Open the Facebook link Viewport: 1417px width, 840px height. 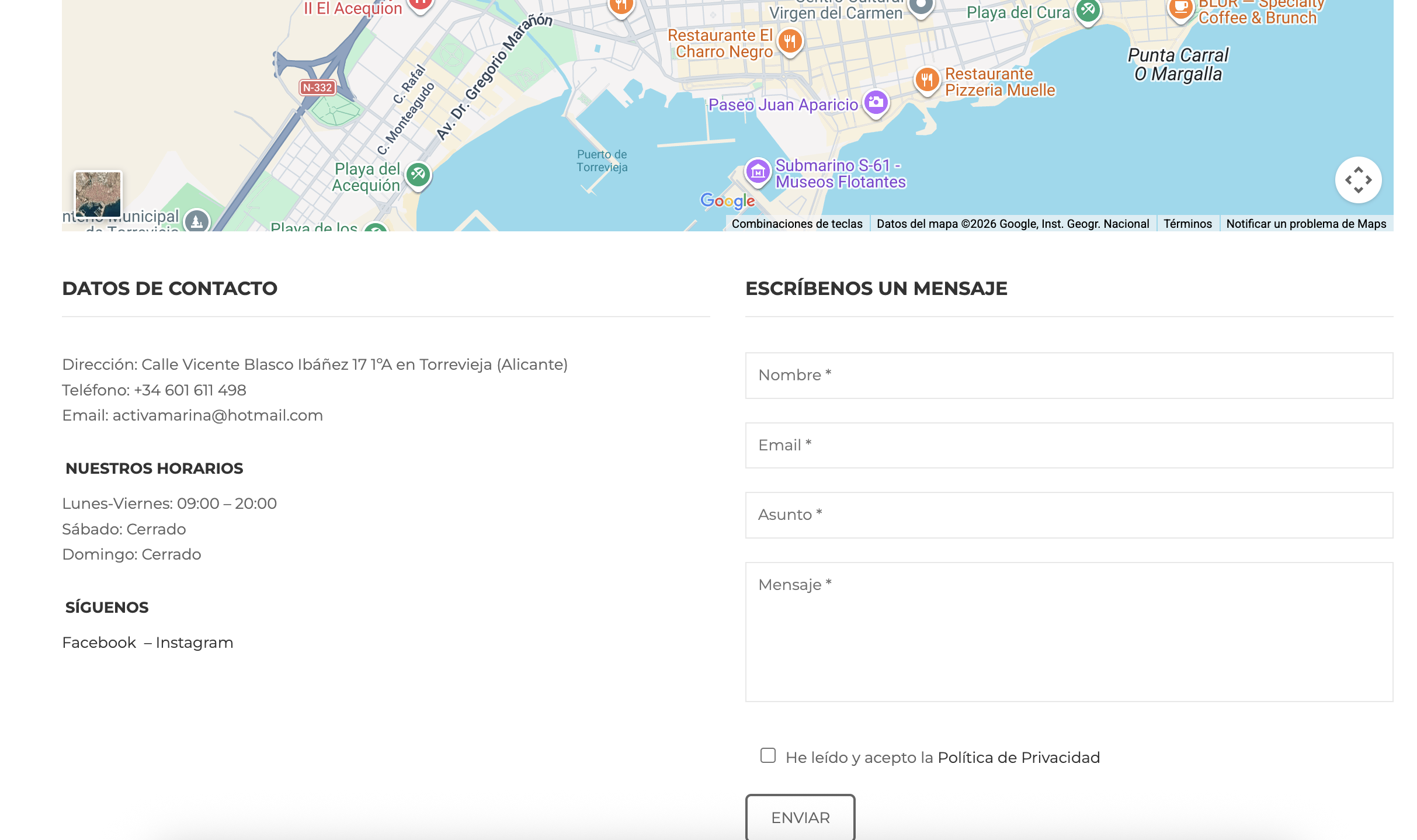click(x=99, y=643)
